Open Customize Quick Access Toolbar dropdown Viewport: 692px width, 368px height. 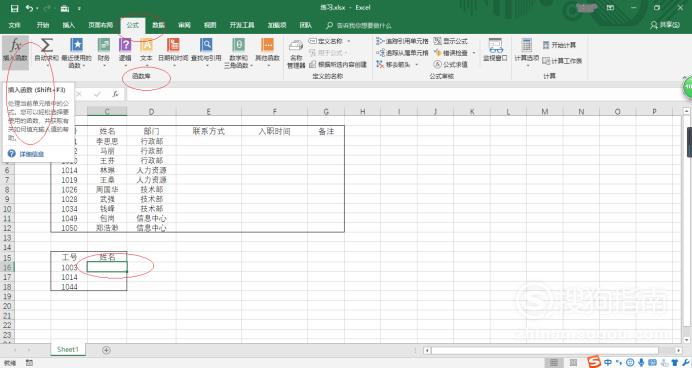point(79,8)
